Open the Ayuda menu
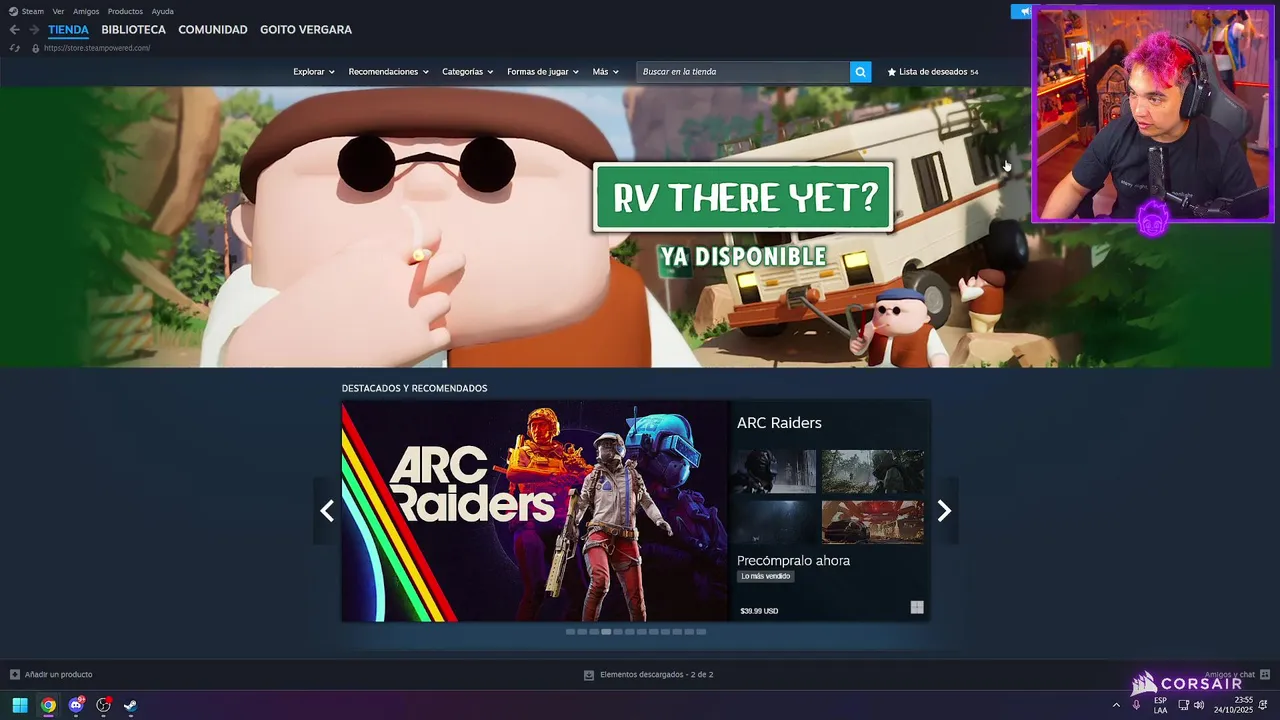1280x720 pixels. pos(162,12)
